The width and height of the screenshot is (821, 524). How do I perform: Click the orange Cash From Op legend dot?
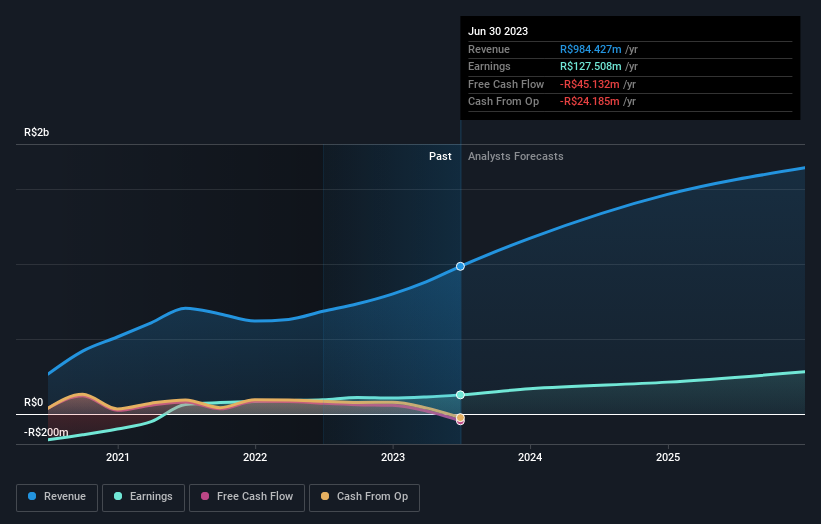325,496
